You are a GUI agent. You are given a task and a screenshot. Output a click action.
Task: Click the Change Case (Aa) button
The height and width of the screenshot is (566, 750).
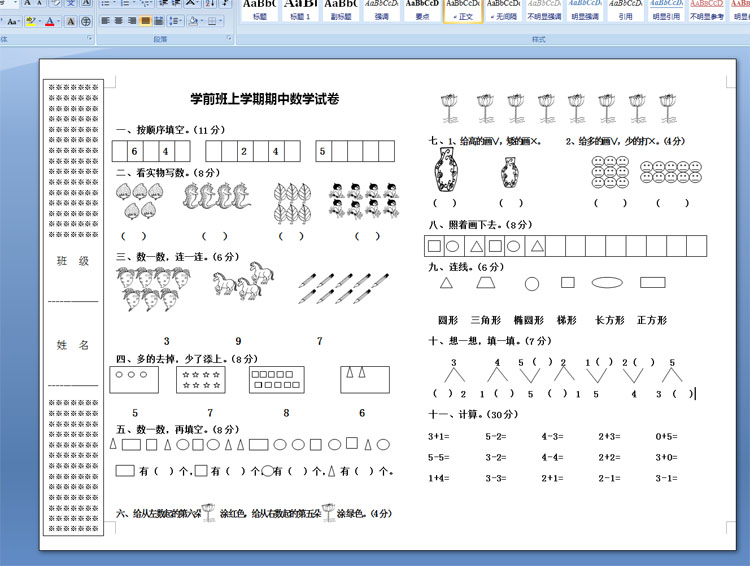(11, 21)
